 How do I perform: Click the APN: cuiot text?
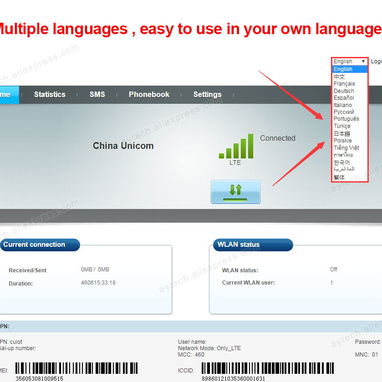(11, 342)
